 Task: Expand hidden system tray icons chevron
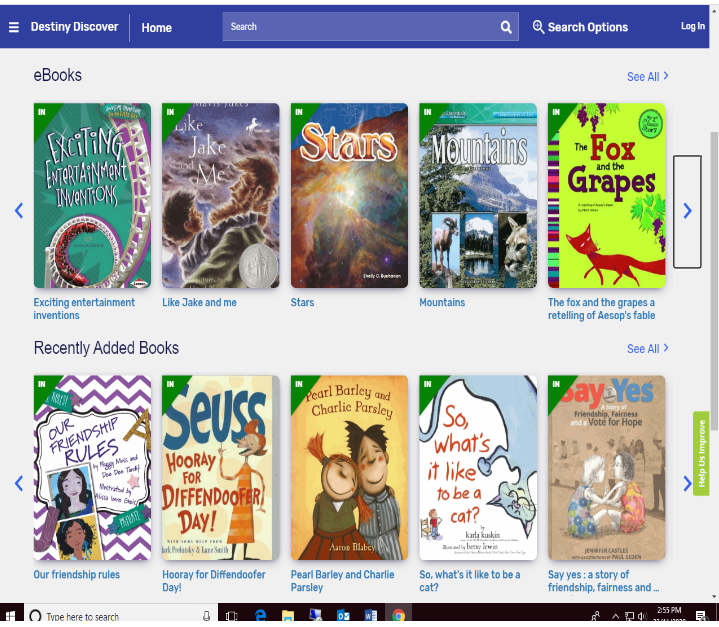[616, 616]
